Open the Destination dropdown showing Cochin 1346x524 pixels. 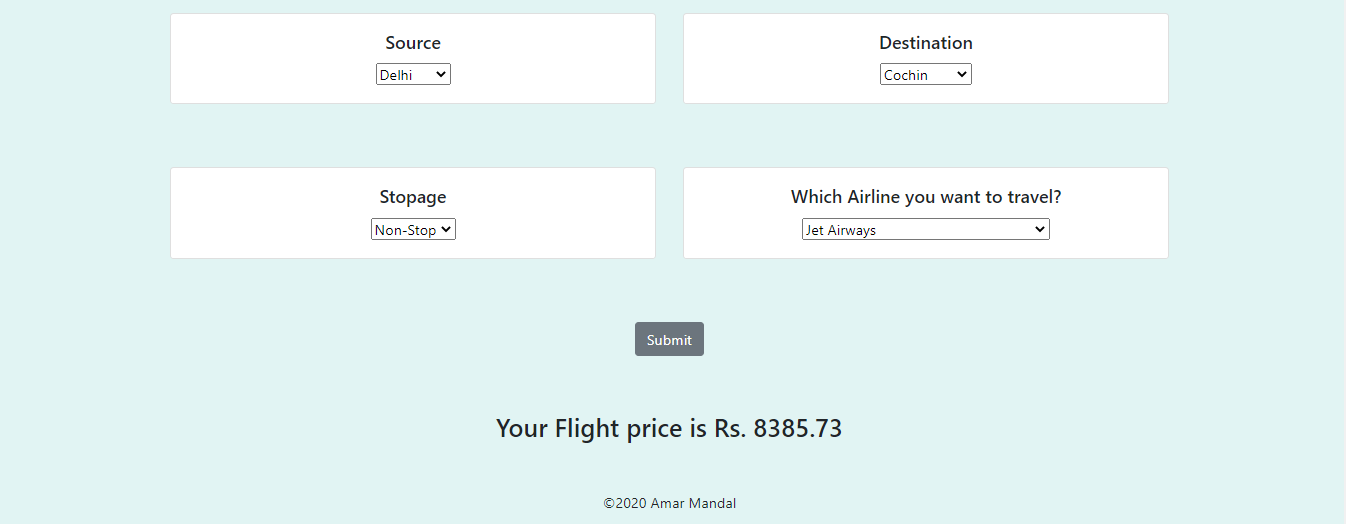click(x=925, y=75)
